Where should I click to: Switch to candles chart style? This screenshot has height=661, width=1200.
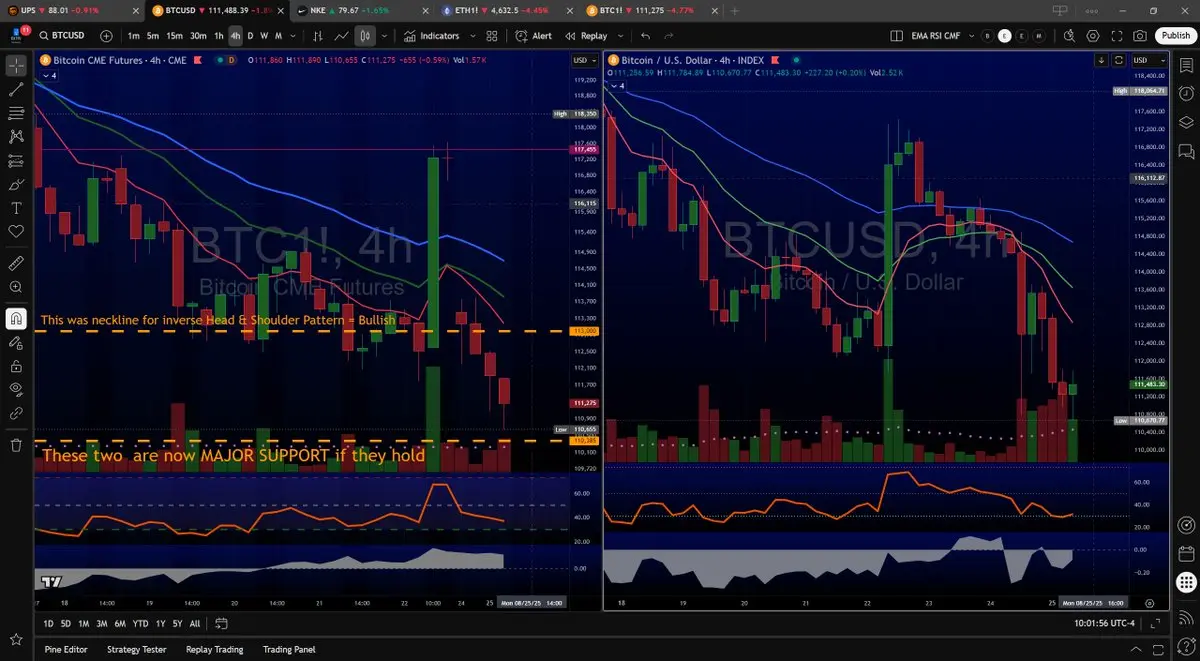(x=365, y=36)
